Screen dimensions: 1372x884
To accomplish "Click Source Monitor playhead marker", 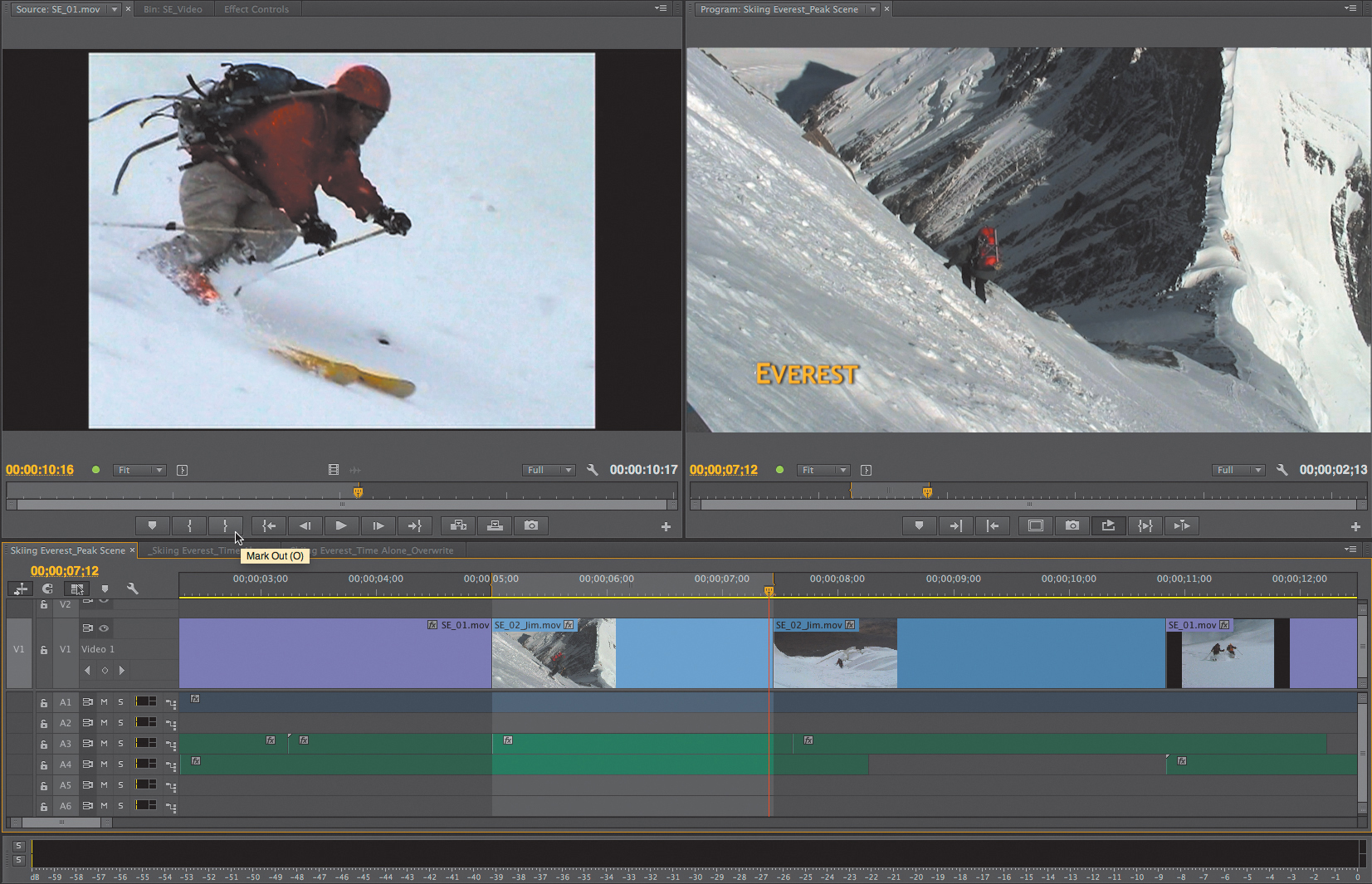I will click(x=358, y=492).
